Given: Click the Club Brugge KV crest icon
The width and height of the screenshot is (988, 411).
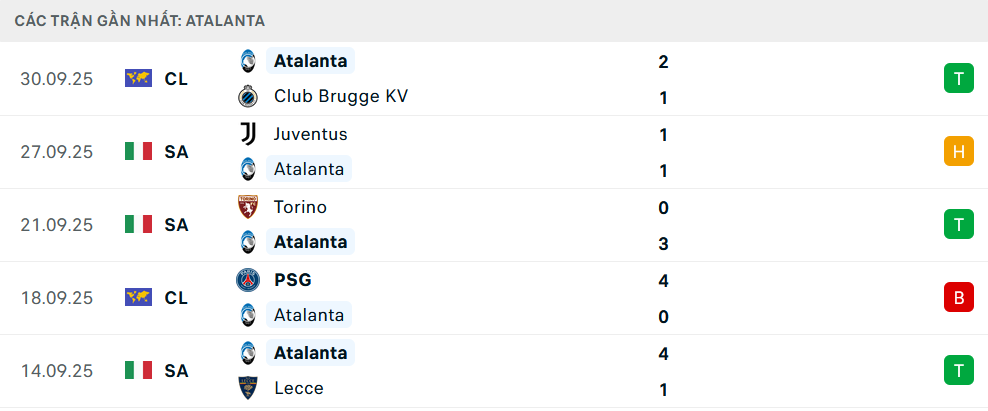Looking at the screenshot, I should (x=247, y=97).
